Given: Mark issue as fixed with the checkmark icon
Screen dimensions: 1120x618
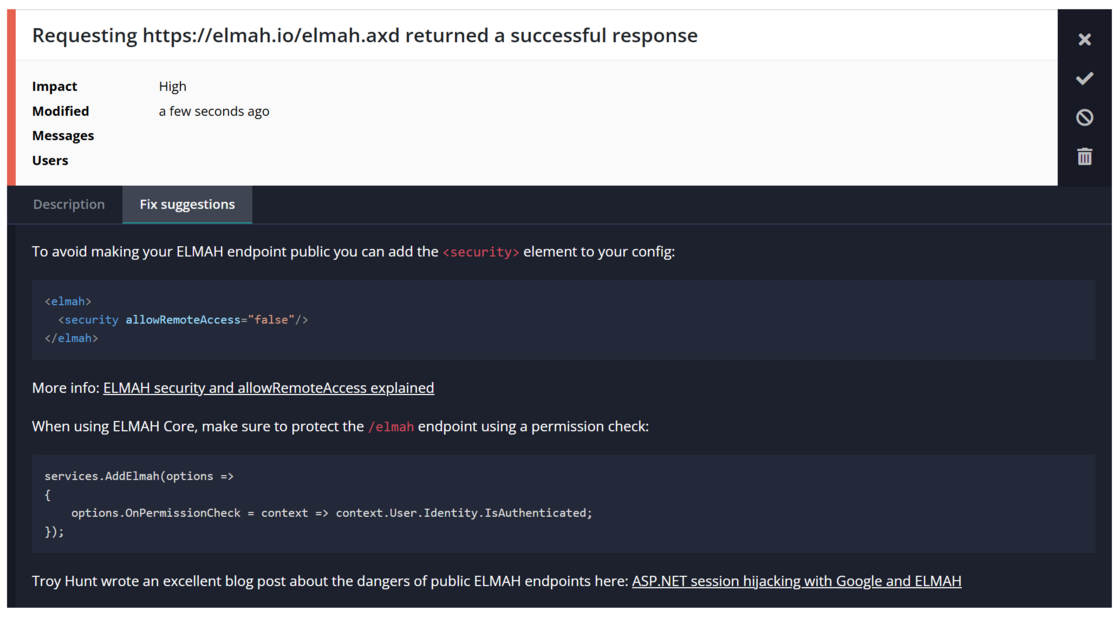Looking at the screenshot, I should (x=1084, y=79).
